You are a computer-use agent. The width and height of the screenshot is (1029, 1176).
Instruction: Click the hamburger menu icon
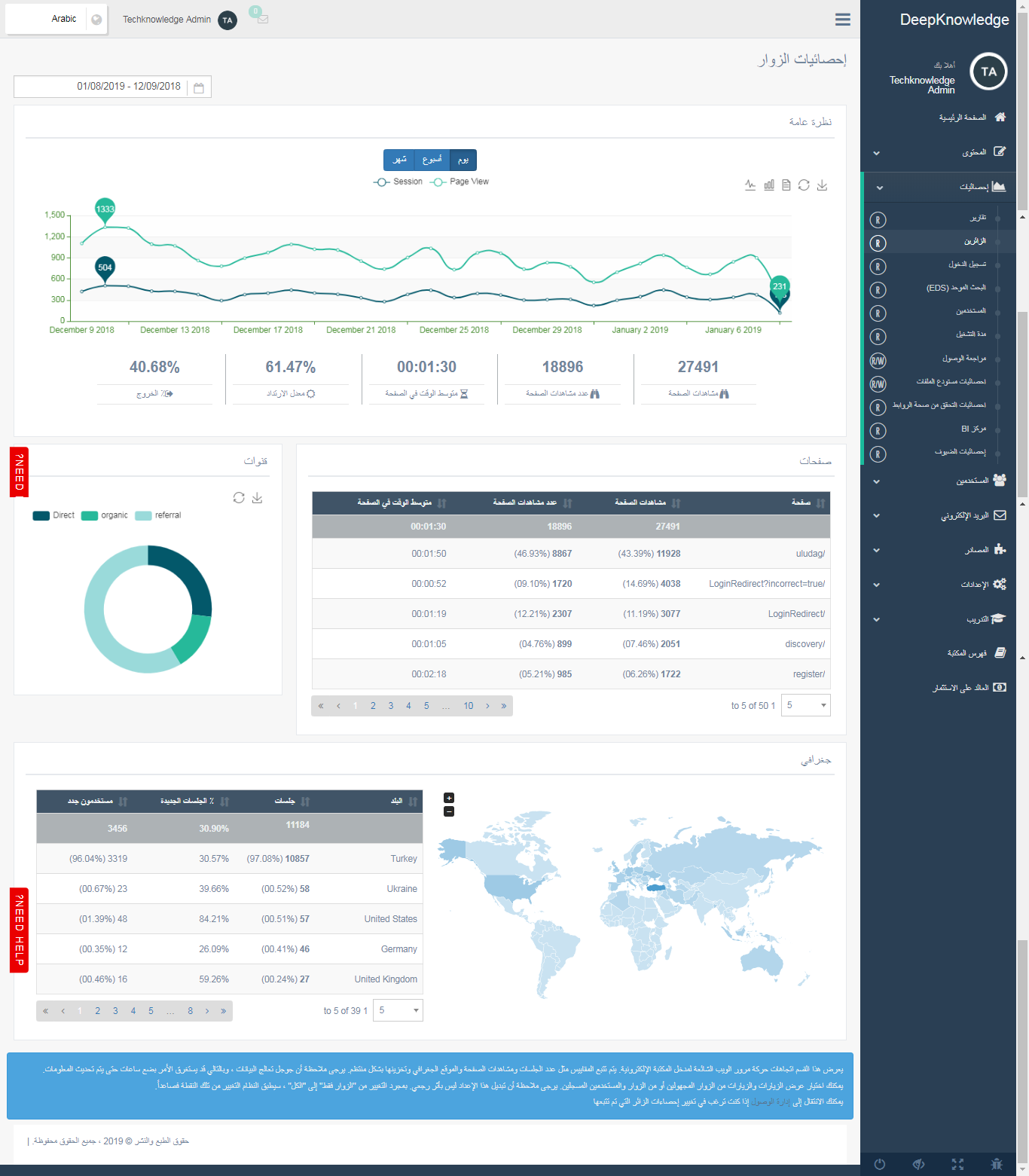coord(842,20)
